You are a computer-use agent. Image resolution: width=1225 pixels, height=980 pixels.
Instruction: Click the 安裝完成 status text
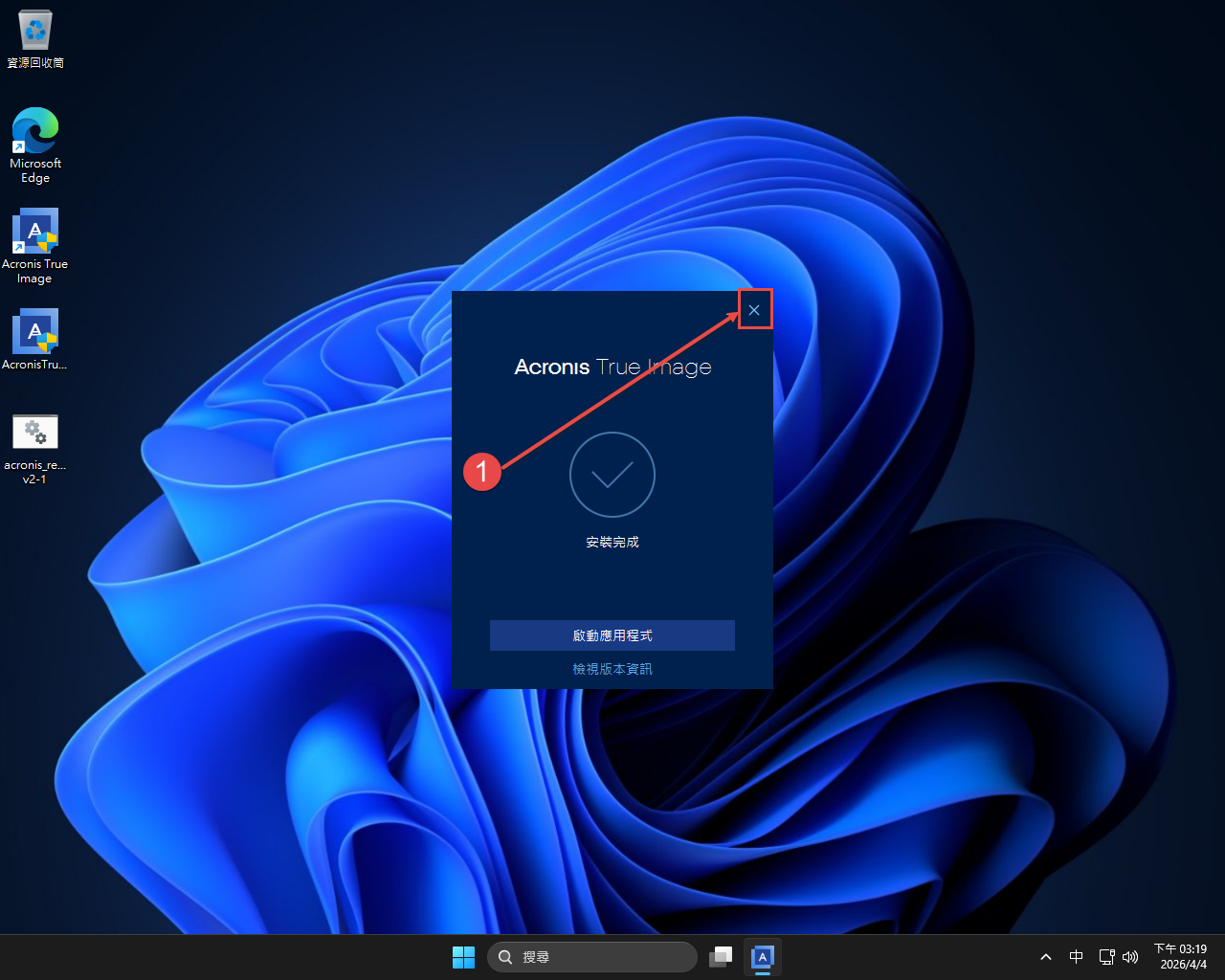tap(612, 543)
